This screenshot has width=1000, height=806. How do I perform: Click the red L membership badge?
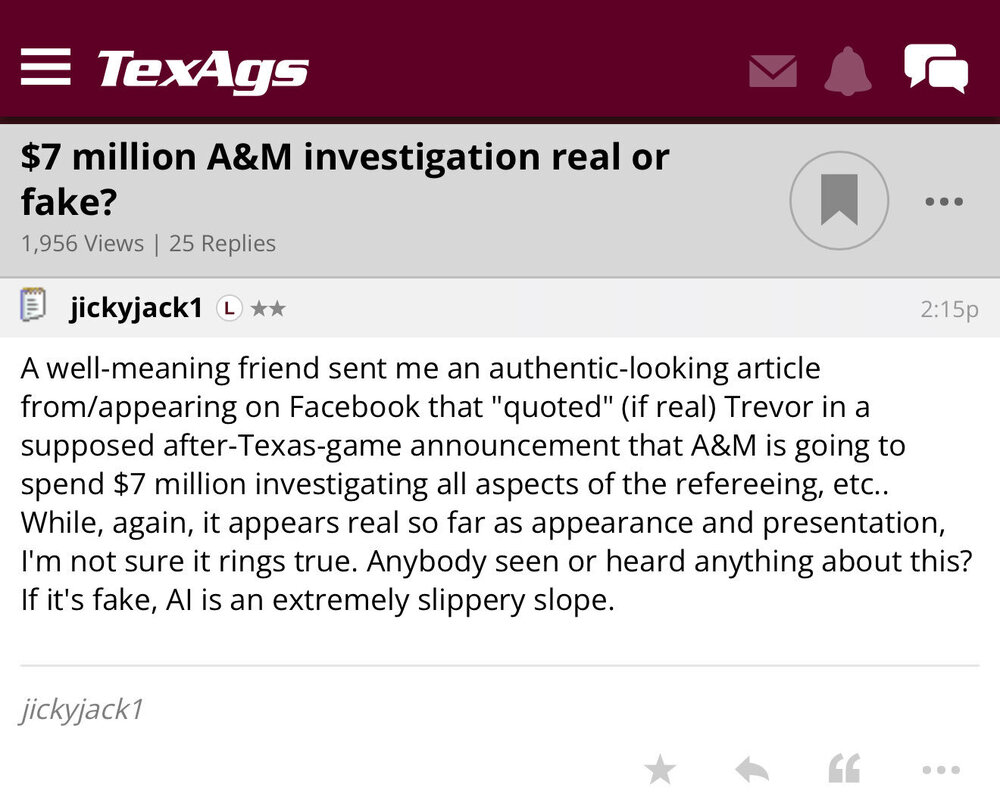[x=229, y=309]
